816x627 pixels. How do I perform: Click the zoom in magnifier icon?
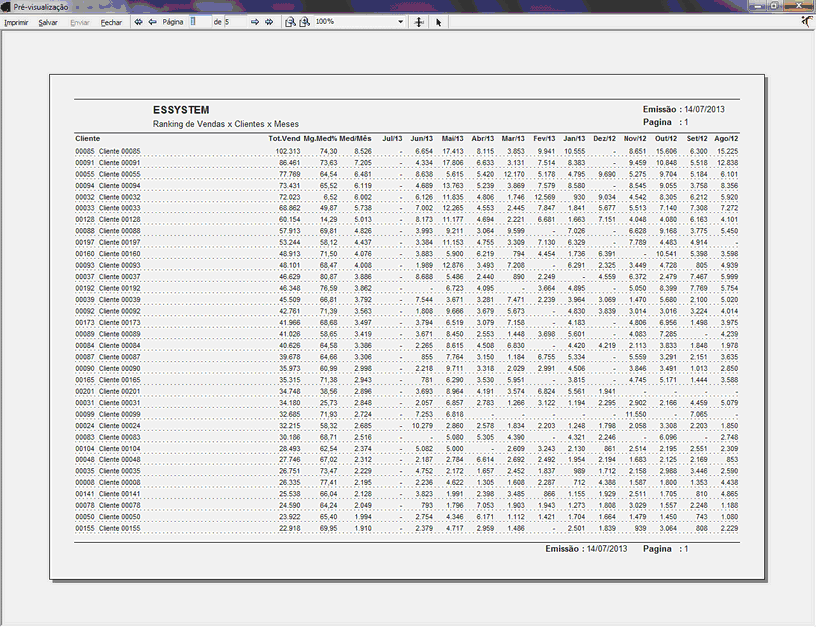click(305, 21)
